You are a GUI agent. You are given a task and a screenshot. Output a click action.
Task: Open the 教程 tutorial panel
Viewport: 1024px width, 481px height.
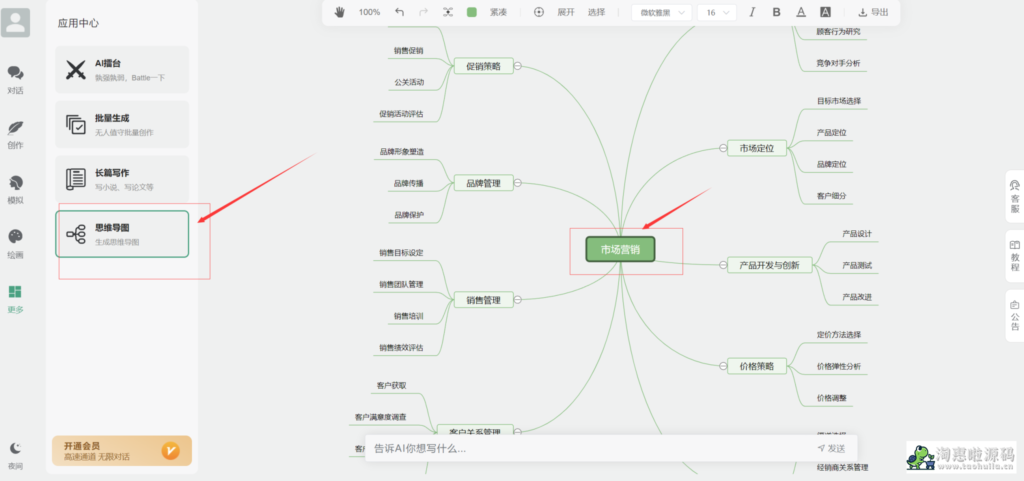(x=1014, y=256)
